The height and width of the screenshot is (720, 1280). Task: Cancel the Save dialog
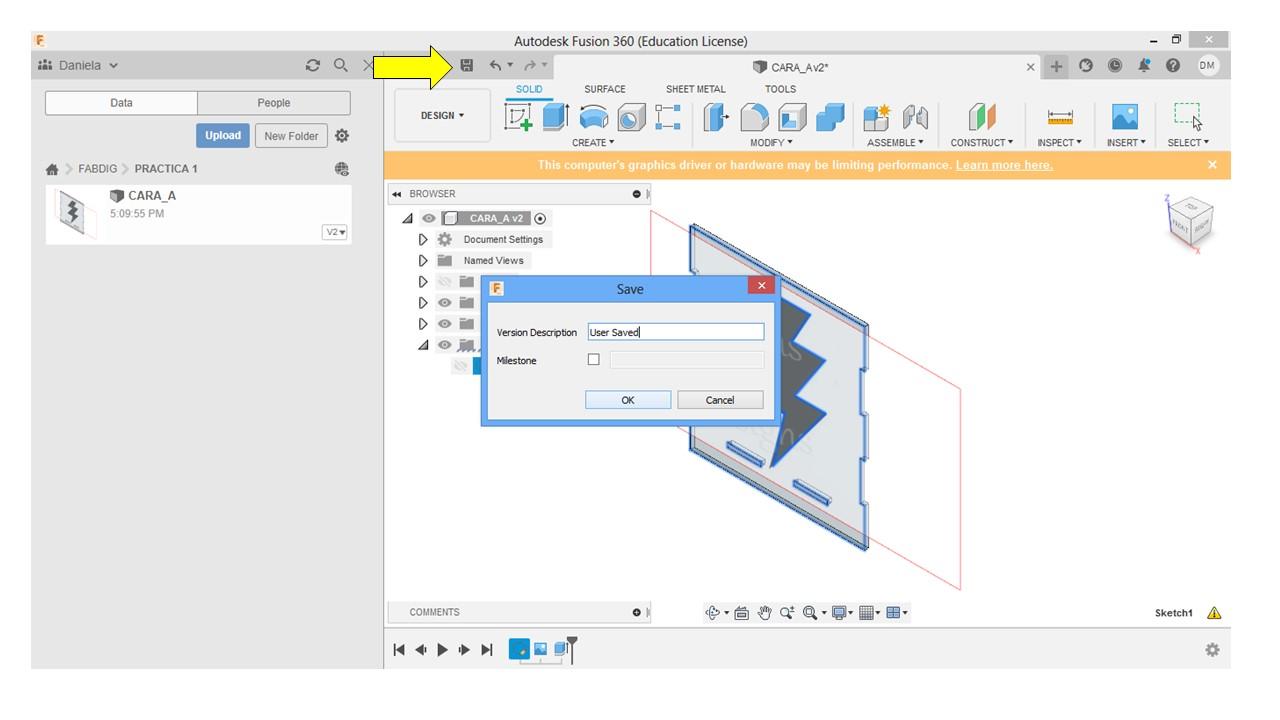(x=720, y=400)
